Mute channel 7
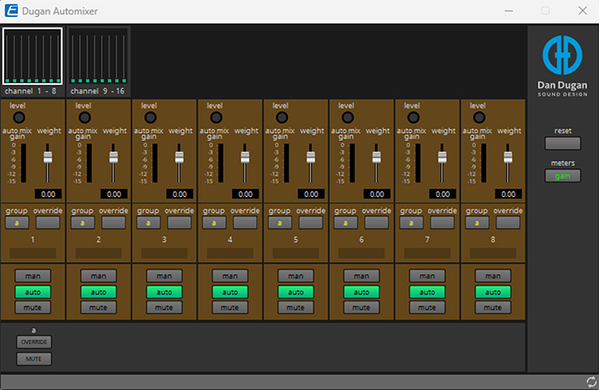Viewport: 600px width, 390px height. [427, 307]
